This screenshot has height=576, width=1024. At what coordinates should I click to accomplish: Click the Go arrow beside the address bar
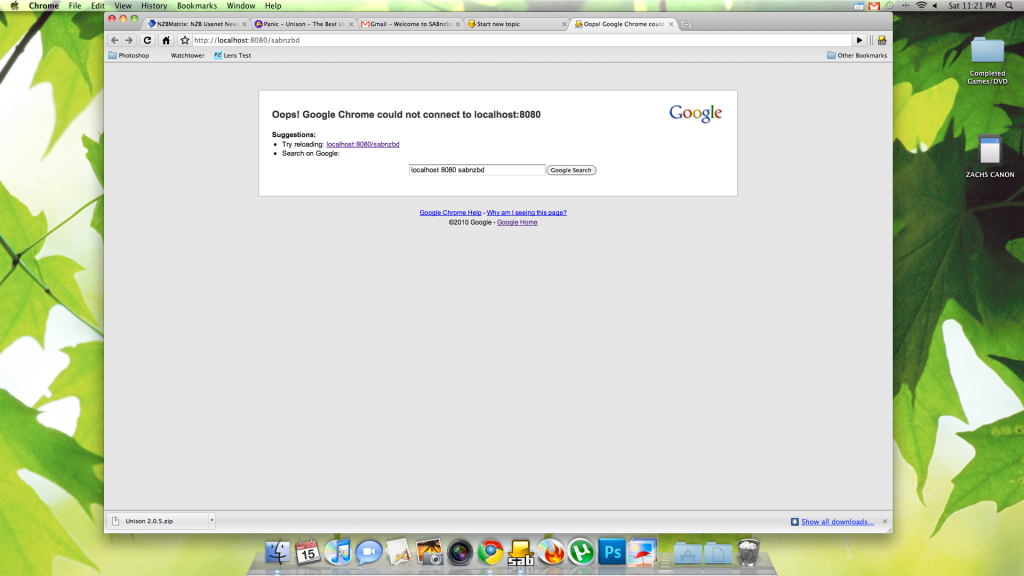pyautogui.click(x=859, y=40)
